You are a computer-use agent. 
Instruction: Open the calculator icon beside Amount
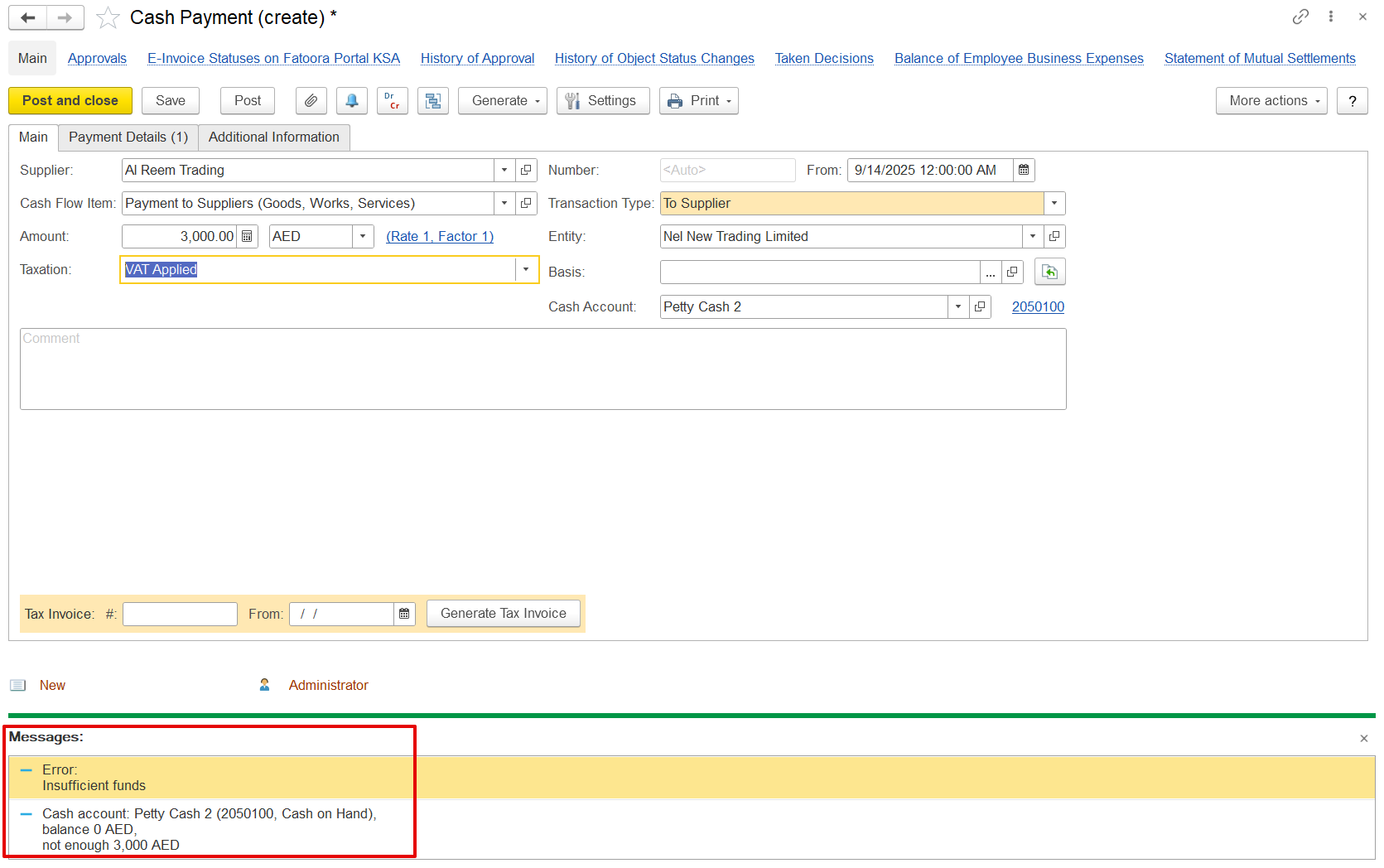point(247,237)
